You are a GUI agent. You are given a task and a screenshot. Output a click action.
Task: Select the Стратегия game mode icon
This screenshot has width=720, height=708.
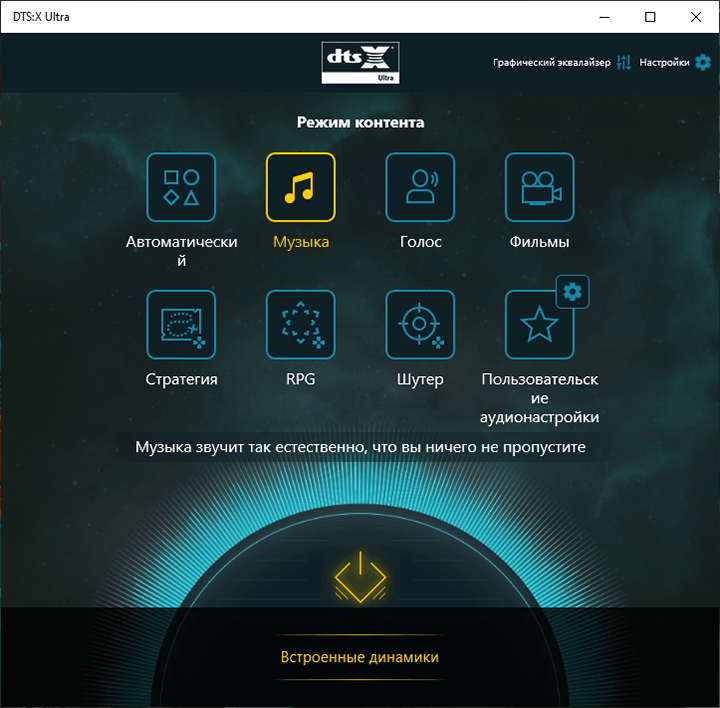pos(181,325)
